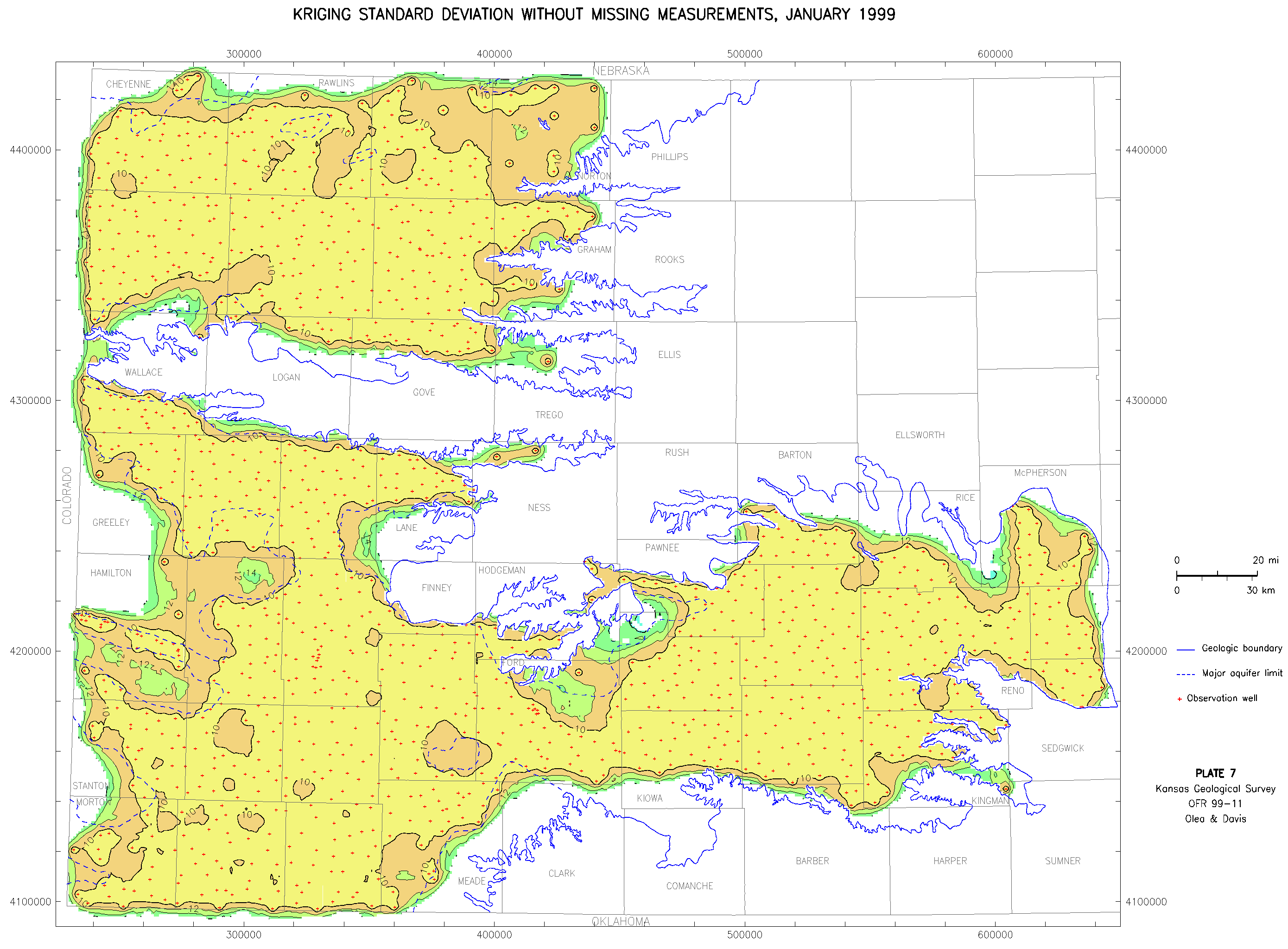Click the 'PLATE 7' heading
This screenshot has width=1288, height=949.
click(1215, 773)
